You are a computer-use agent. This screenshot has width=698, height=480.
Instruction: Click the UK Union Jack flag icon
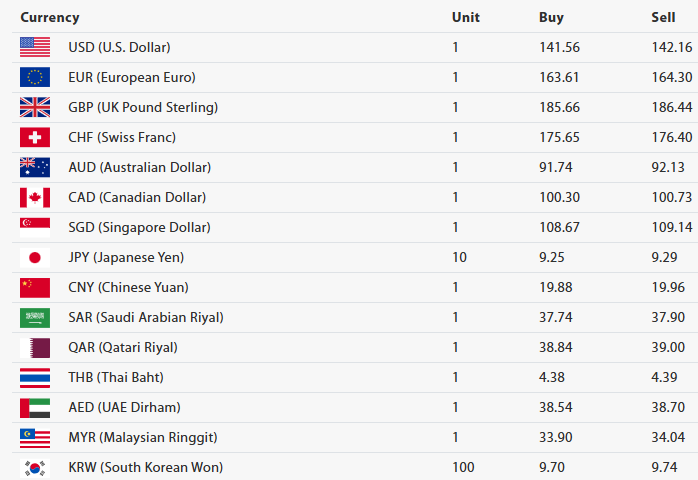coord(34,107)
